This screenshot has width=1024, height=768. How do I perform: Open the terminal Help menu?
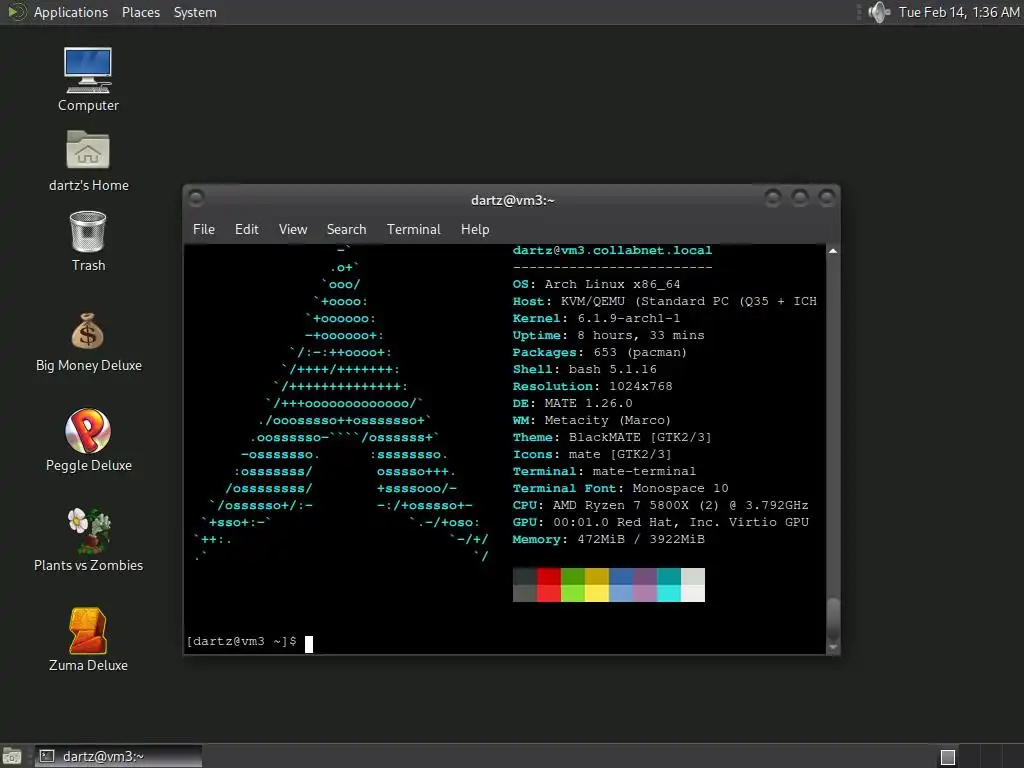[x=475, y=229]
